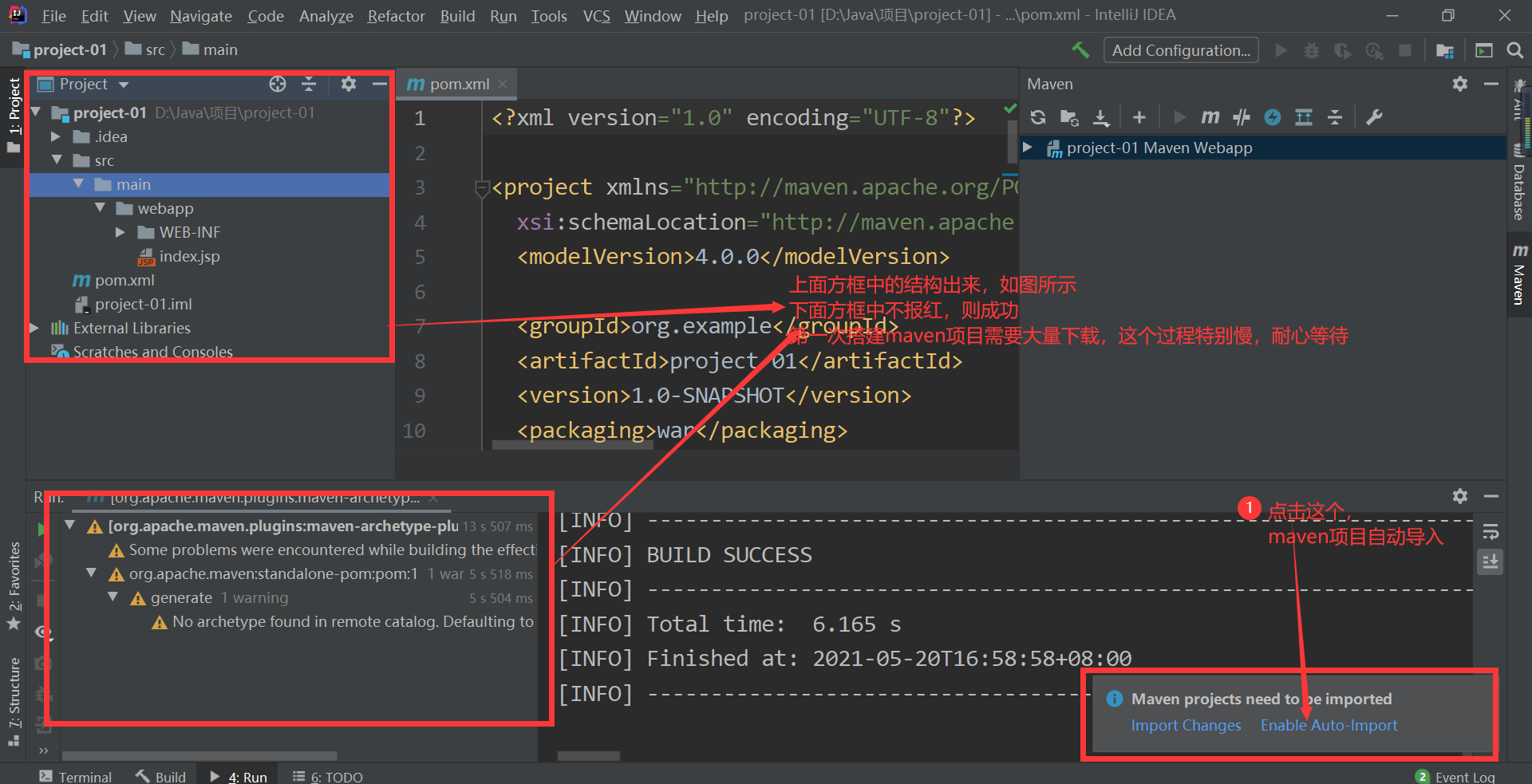The height and width of the screenshot is (784, 1532).
Task: Toggle code folding at the project tag
Action: 482,188
